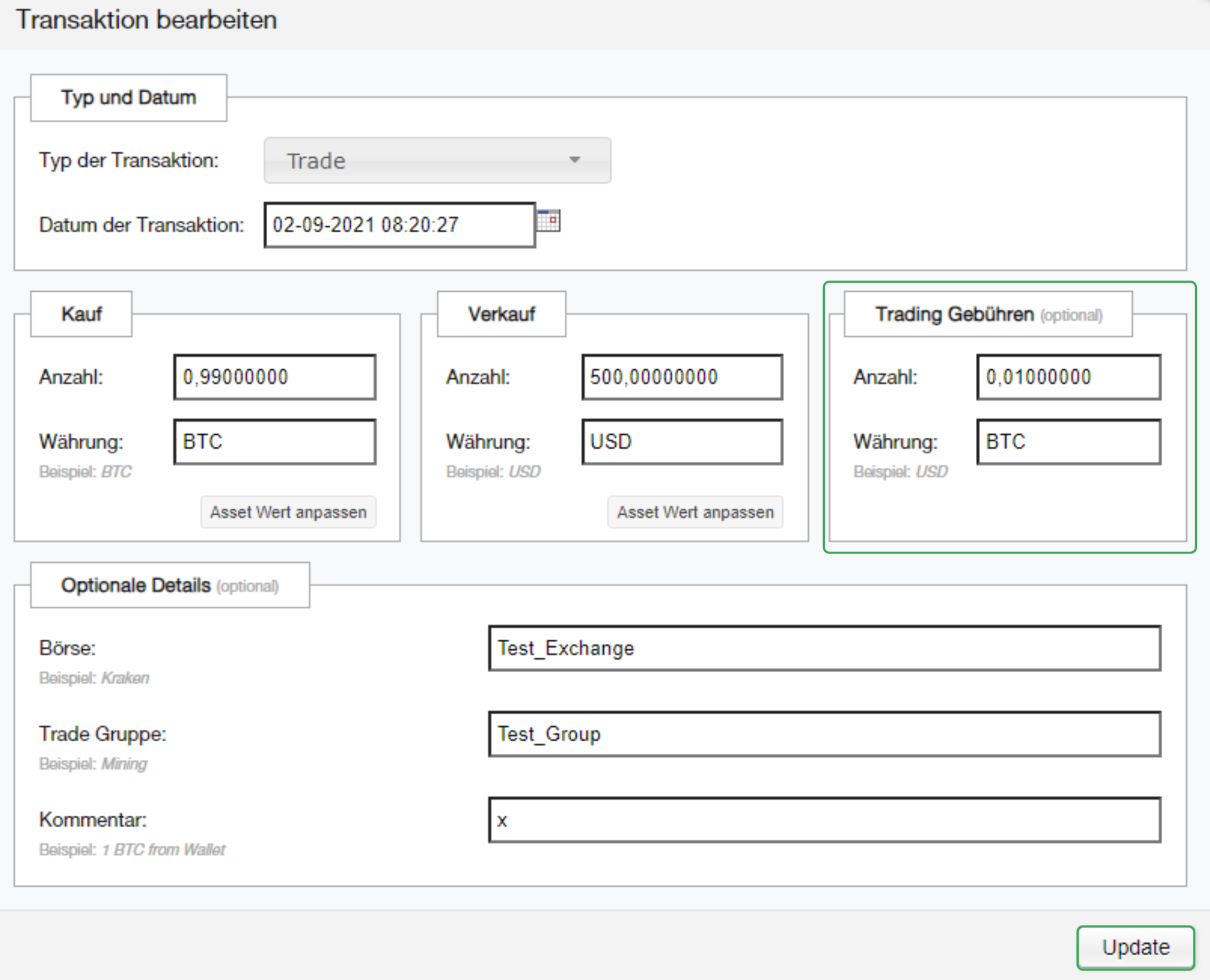Image resolution: width=1210 pixels, height=980 pixels.
Task: Click the Trading Gebühren section header
Action: pyautogui.click(x=988, y=314)
